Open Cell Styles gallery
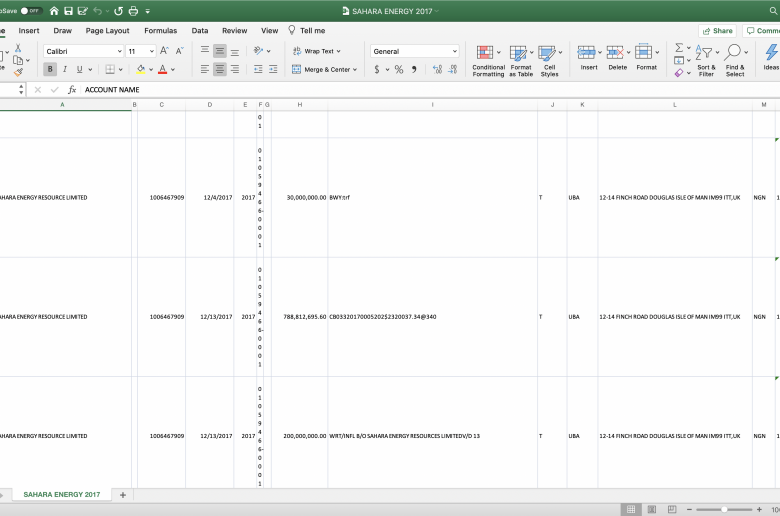 click(549, 60)
